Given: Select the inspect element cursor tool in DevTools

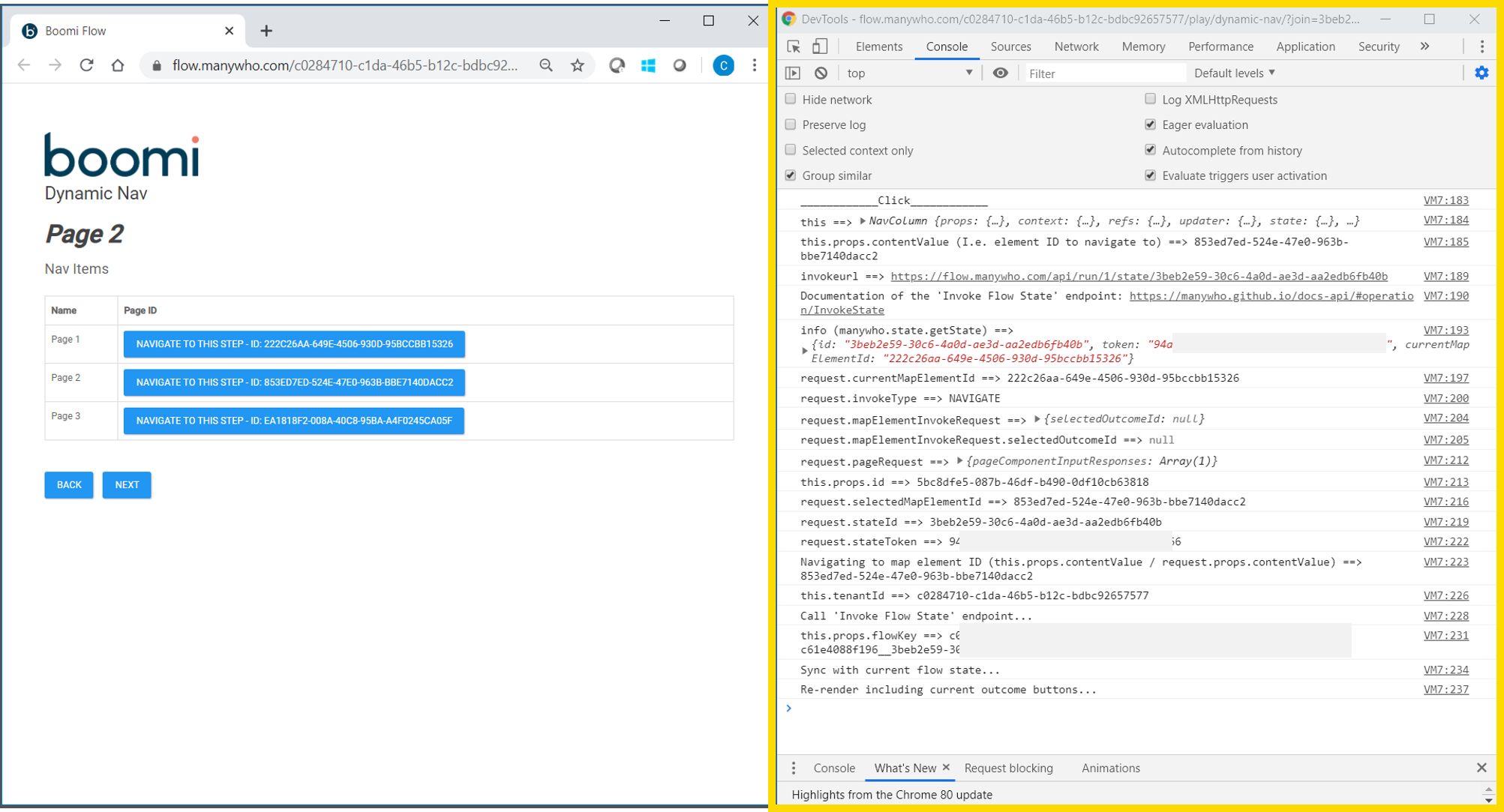Looking at the screenshot, I should (x=792, y=46).
